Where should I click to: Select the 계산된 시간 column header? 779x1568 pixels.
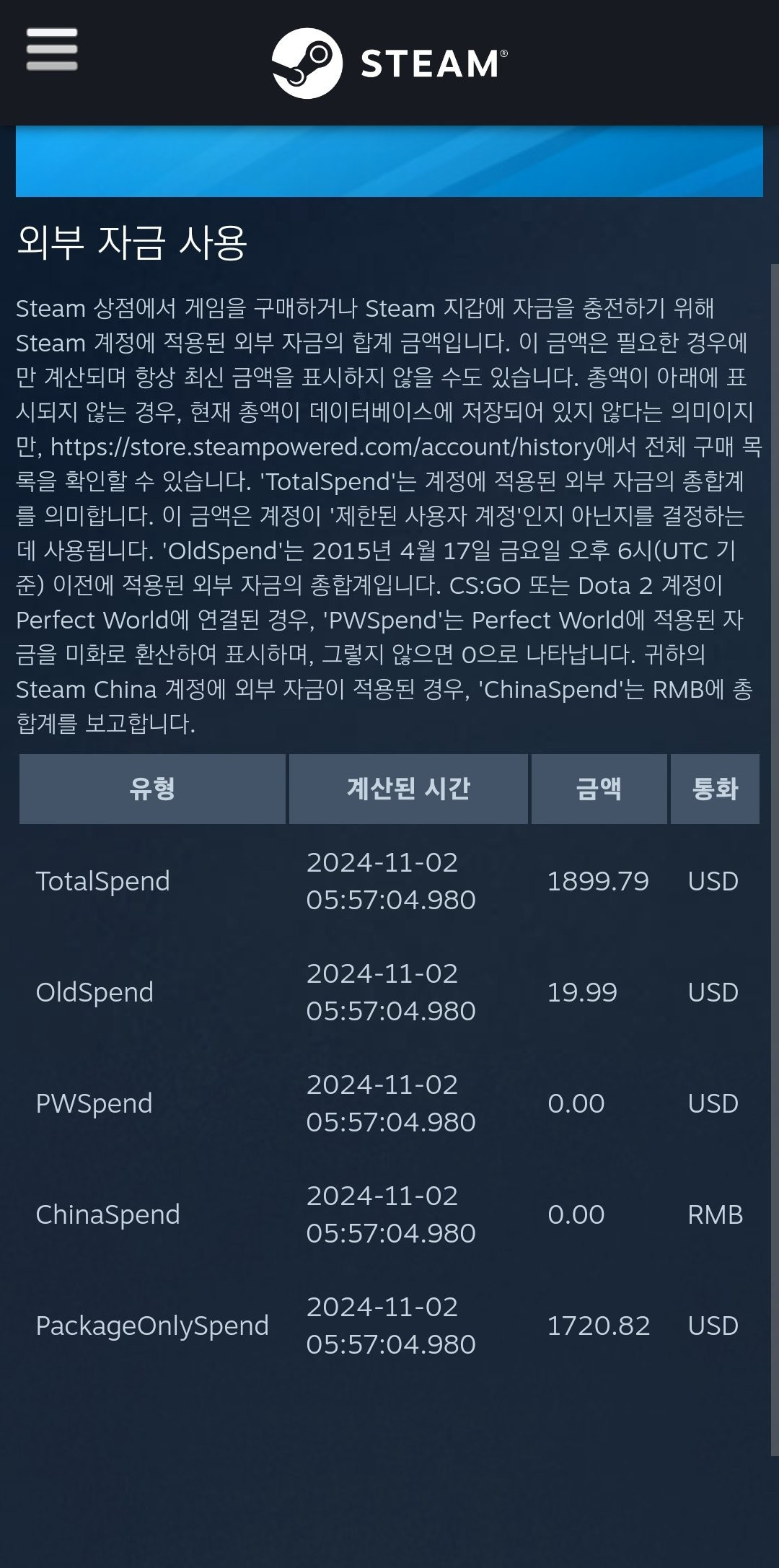point(408,789)
